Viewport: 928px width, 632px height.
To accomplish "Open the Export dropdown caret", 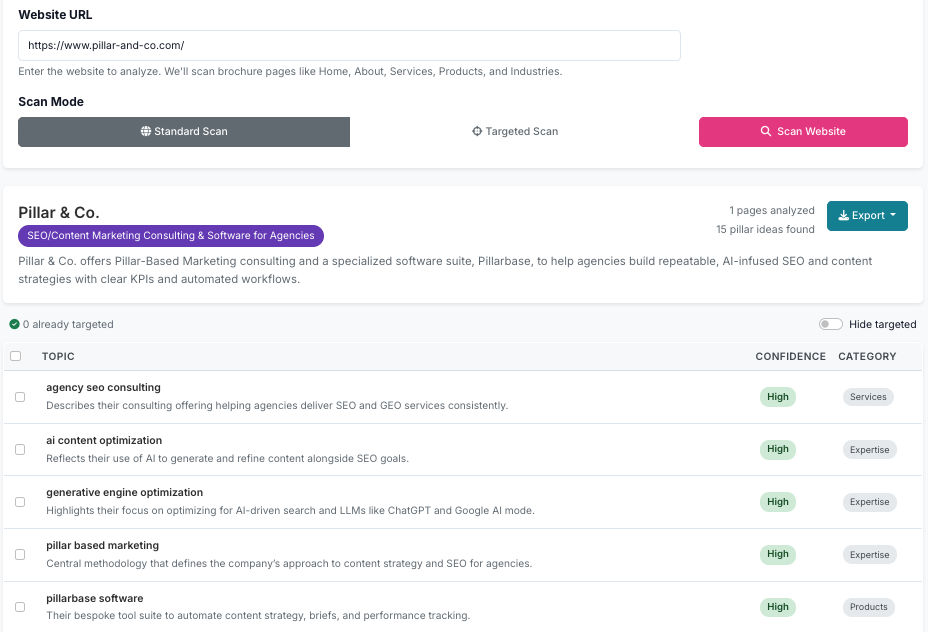I will click(x=893, y=215).
